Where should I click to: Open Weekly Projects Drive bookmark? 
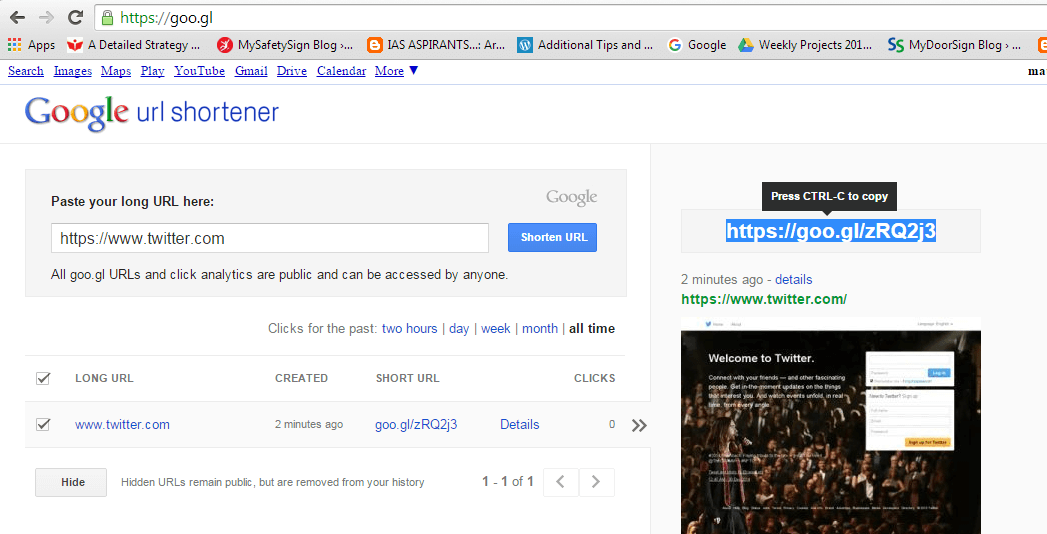coord(805,45)
